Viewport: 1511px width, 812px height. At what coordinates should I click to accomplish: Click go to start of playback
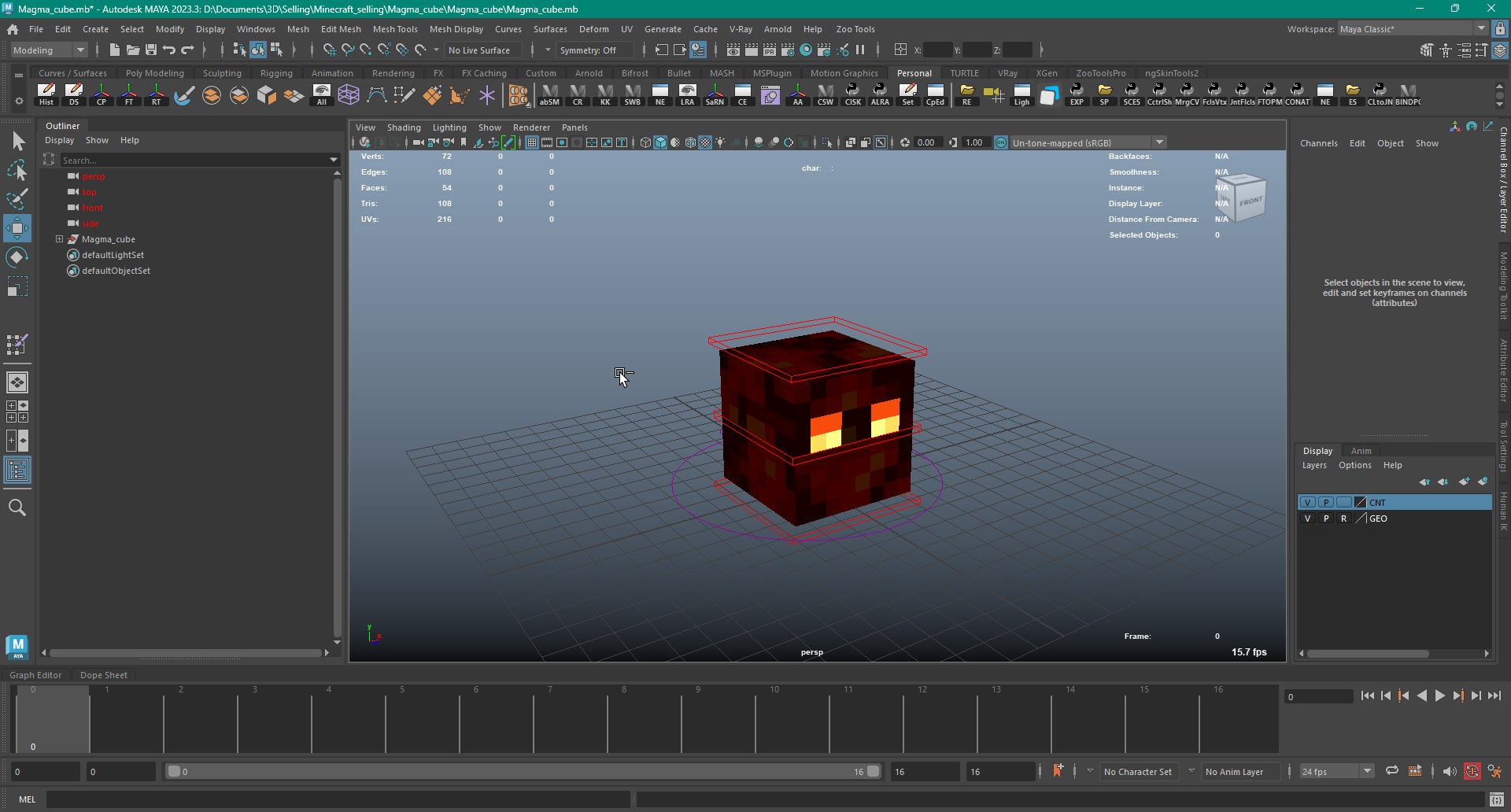[1368, 696]
